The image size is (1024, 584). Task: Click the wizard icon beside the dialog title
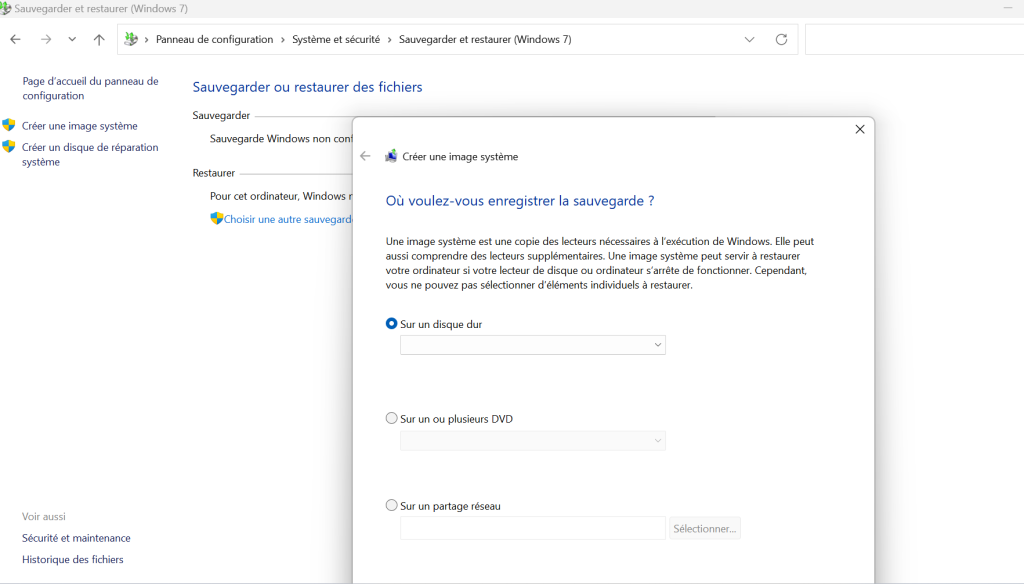[391, 155]
